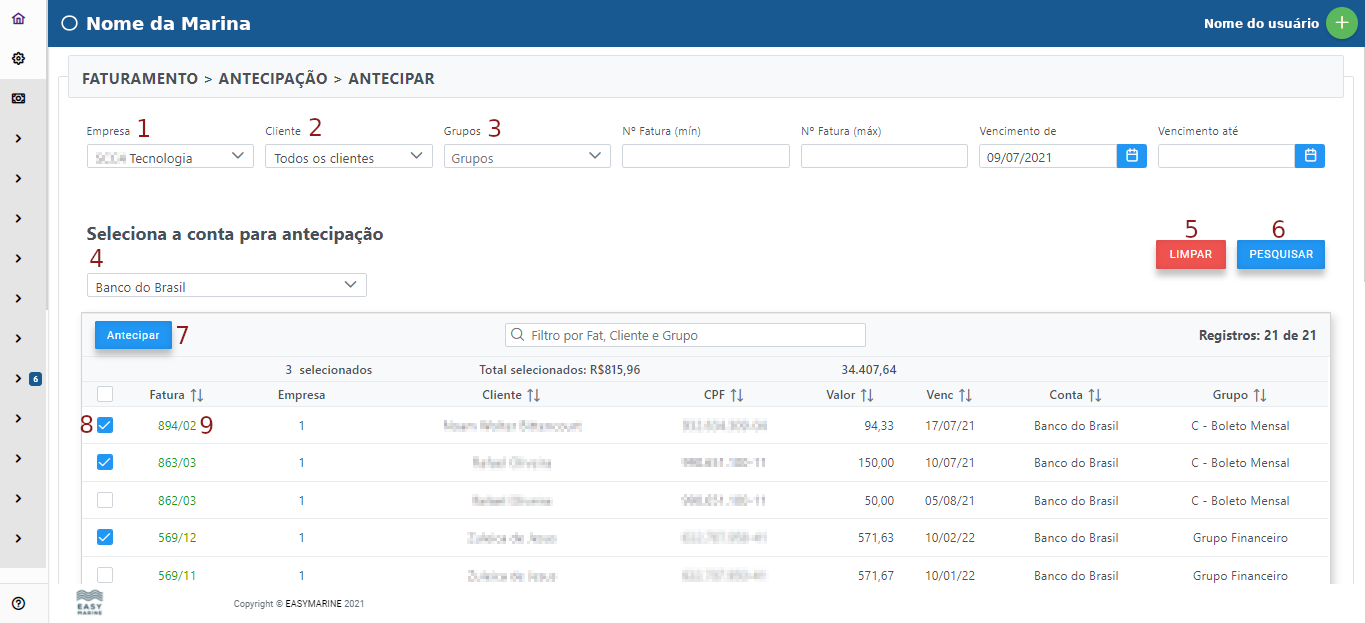Image resolution: width=1365 pixels, height=623 pixels.
Task: Sort table by Valor column arrows
Action: click(867, 395)
